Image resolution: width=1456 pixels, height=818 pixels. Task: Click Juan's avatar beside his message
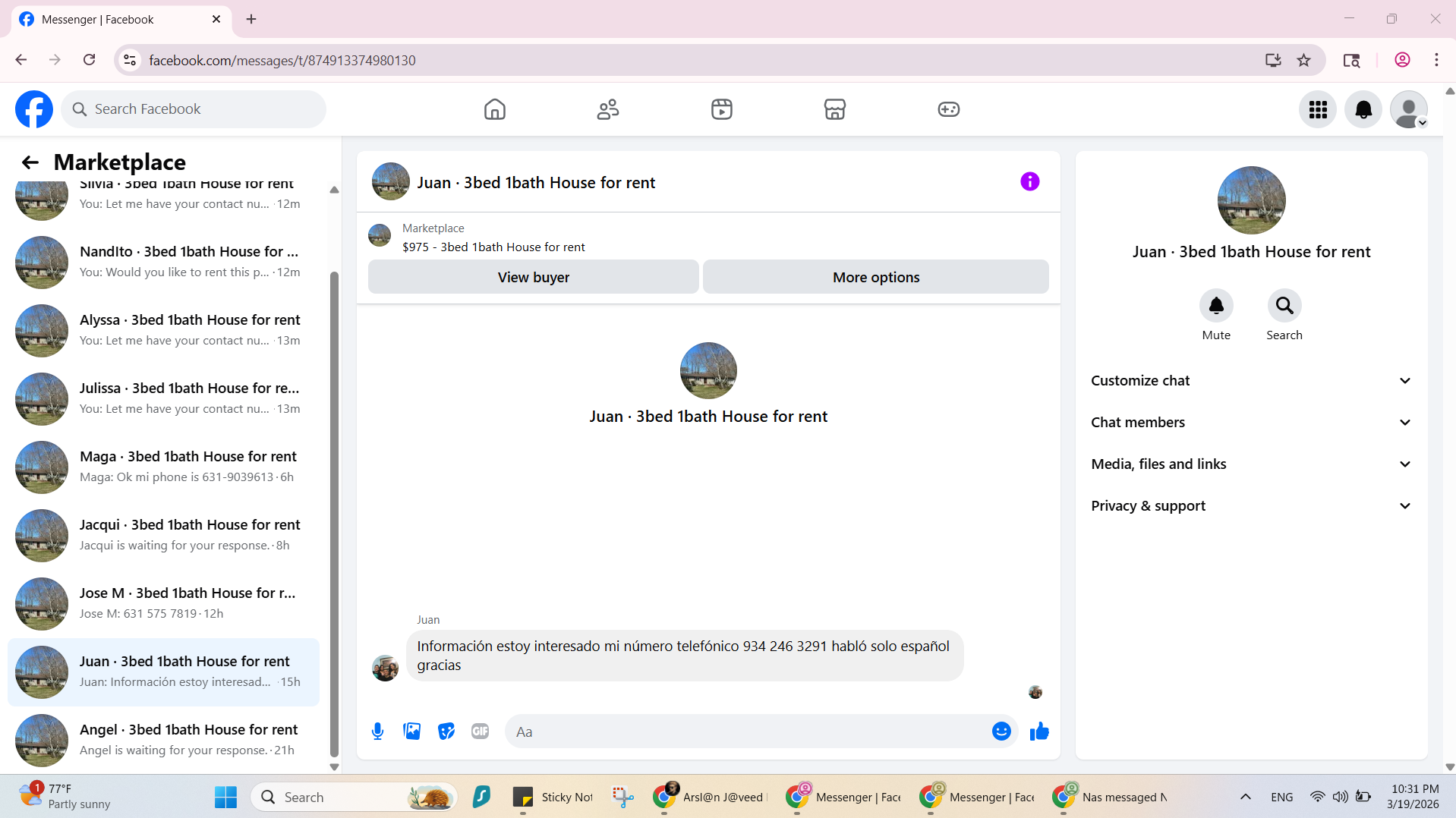[385, 668]
